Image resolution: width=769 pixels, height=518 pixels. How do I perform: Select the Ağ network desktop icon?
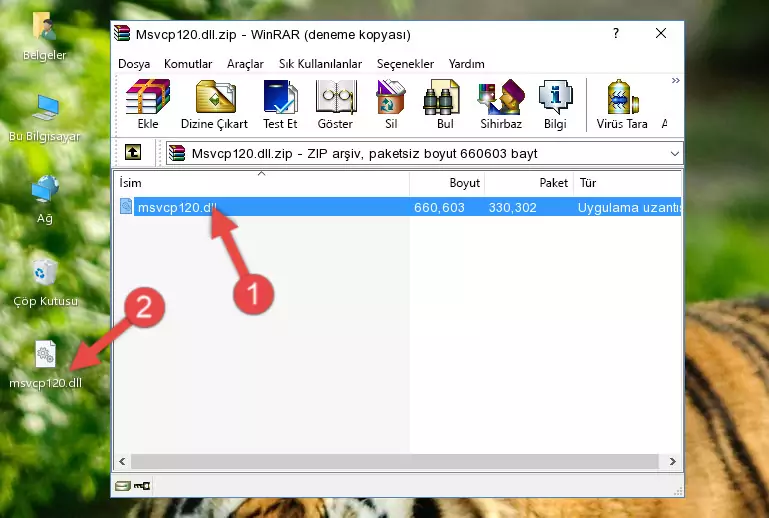(45, 200)
